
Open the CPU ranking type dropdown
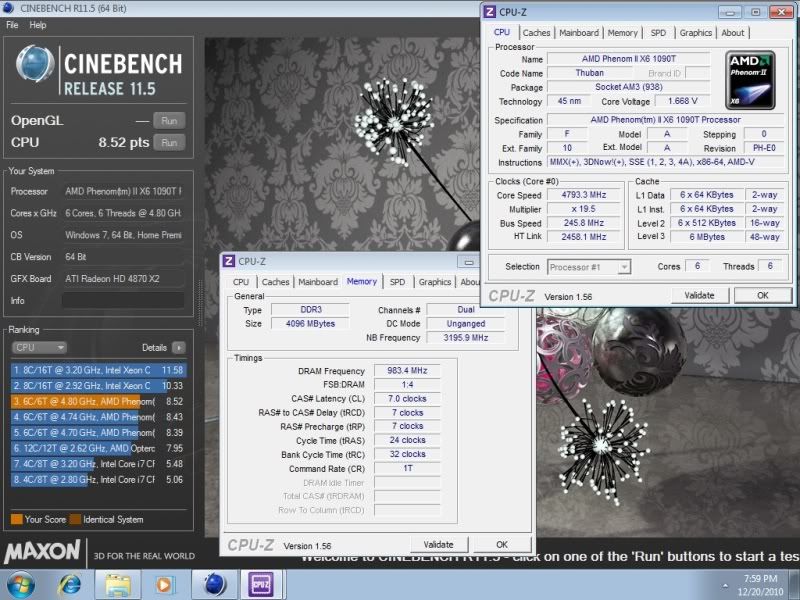[39, 348]
